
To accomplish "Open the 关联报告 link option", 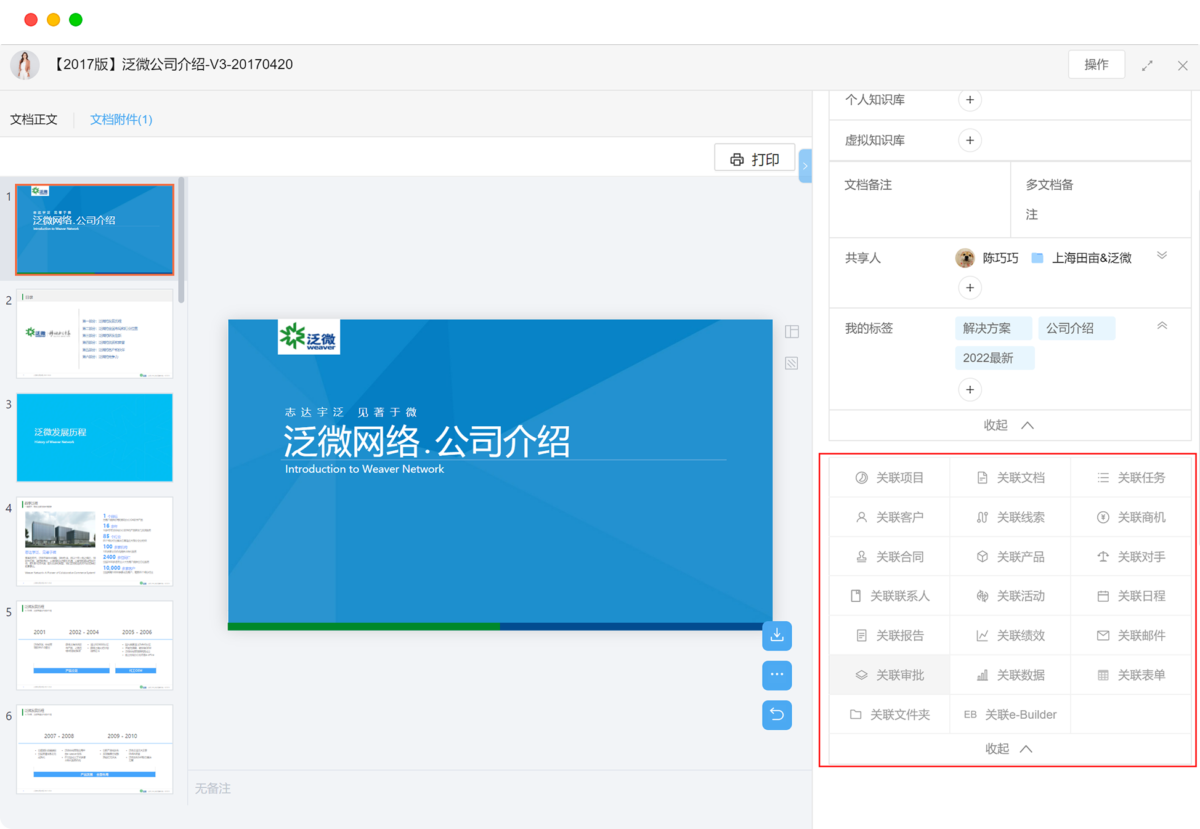I will tap(890, 635).
